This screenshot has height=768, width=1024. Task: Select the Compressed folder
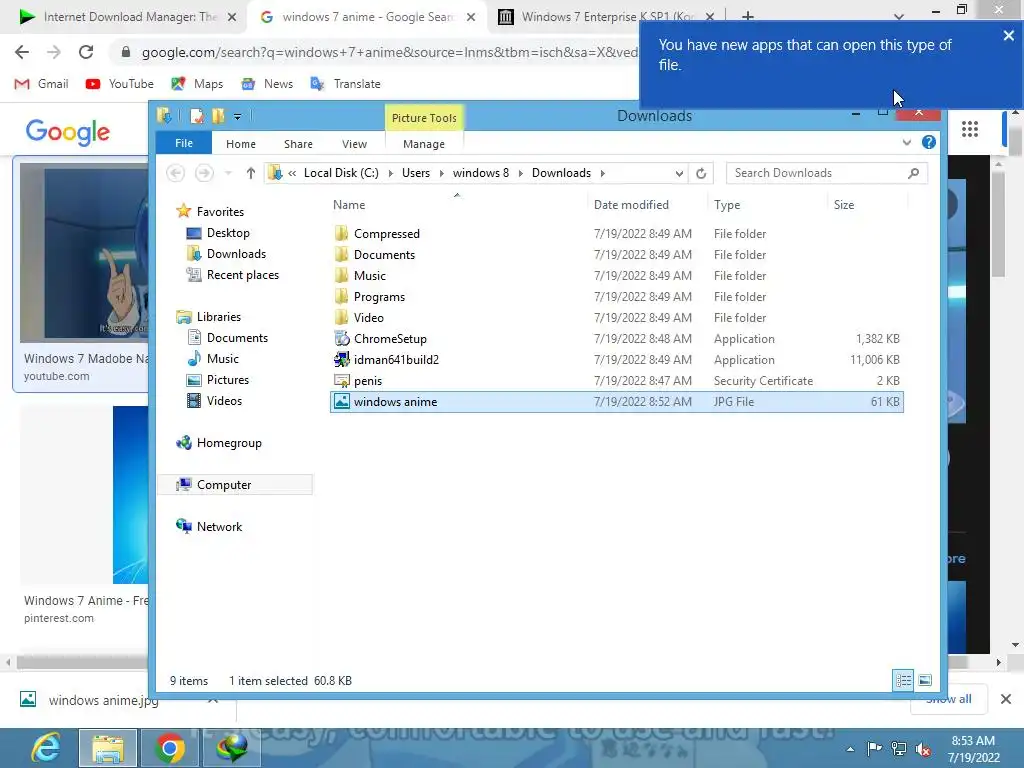coord(387,234)
